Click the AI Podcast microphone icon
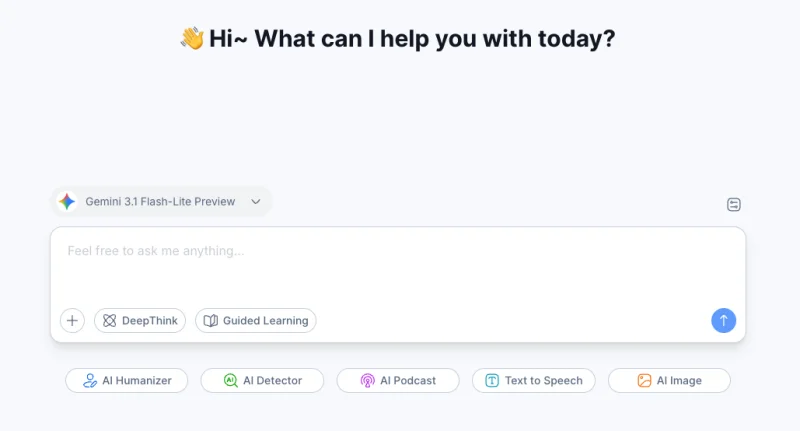Screen dimensions: 800x431 click(x=367, y=381)
